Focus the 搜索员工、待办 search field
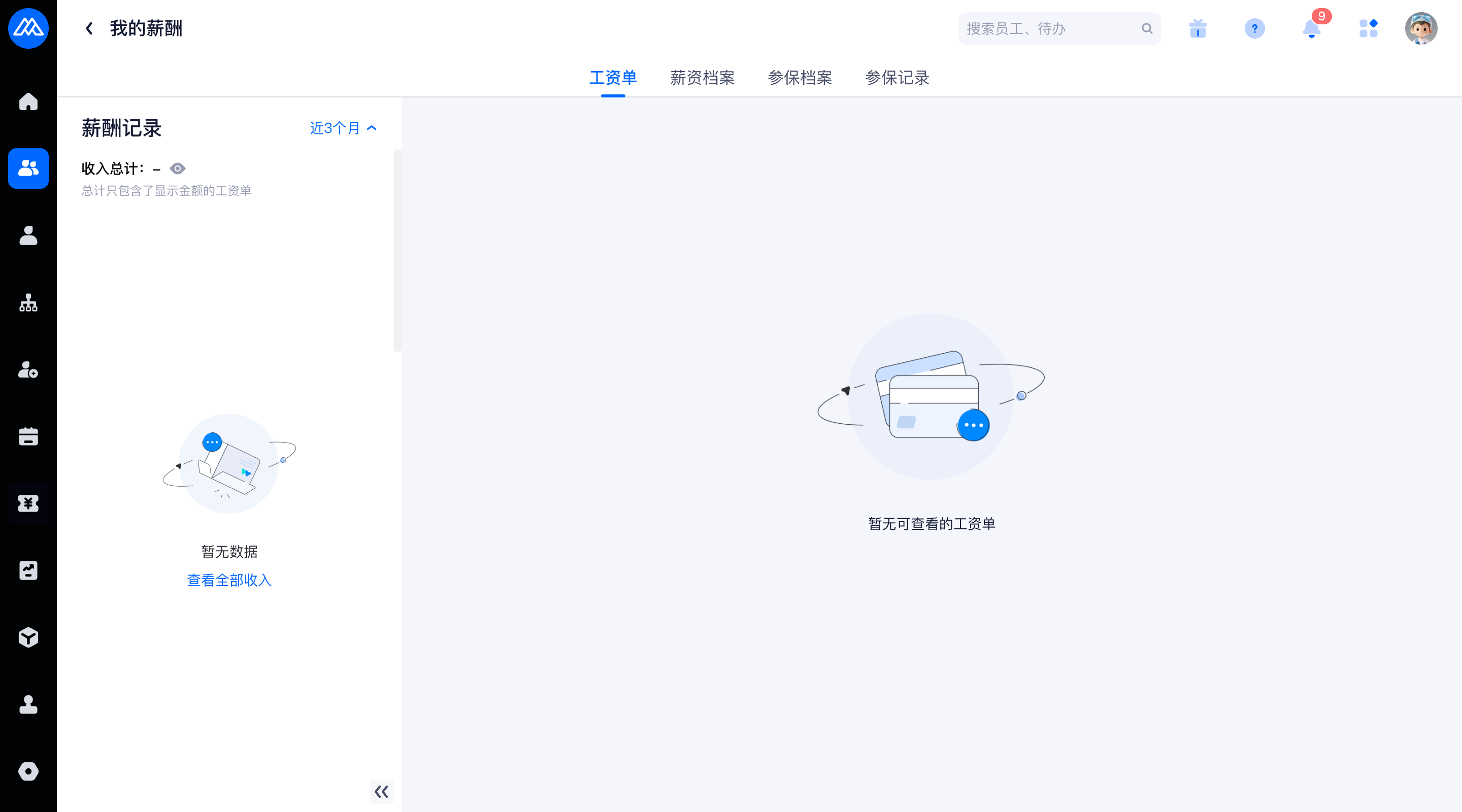Viewport: 1462px width, 812px height. 1050,28
